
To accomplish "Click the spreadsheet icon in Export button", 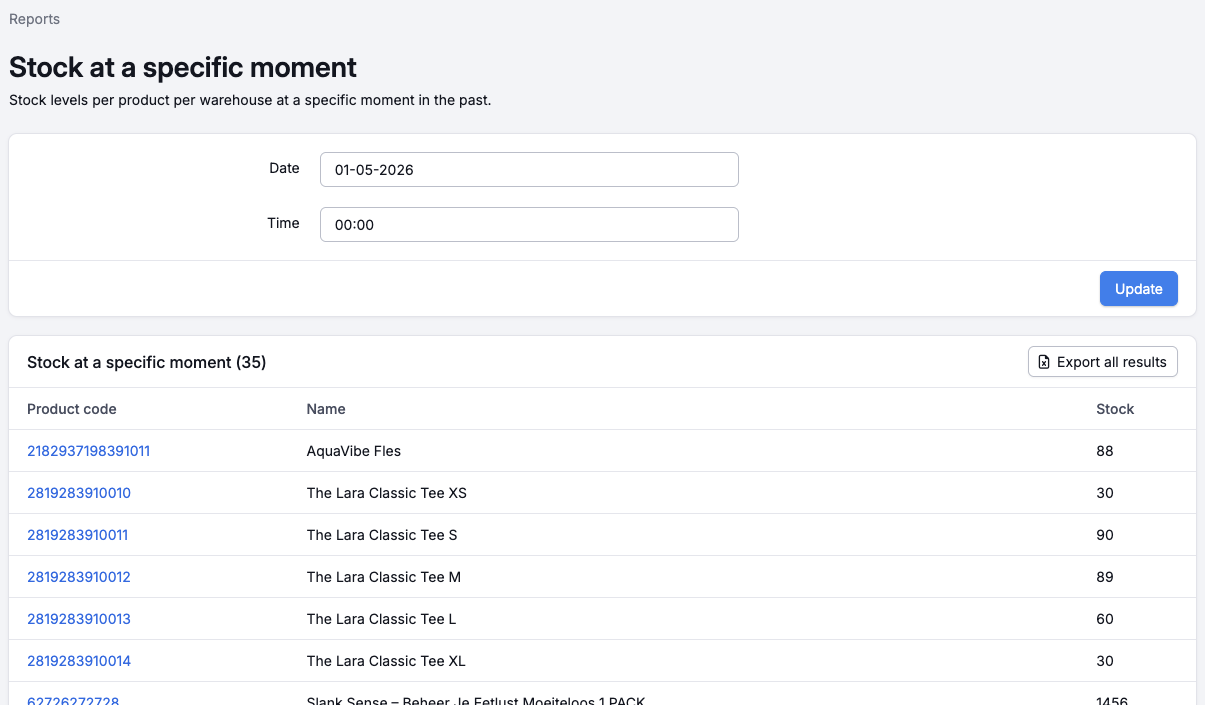I will [x=1044, y=362].
